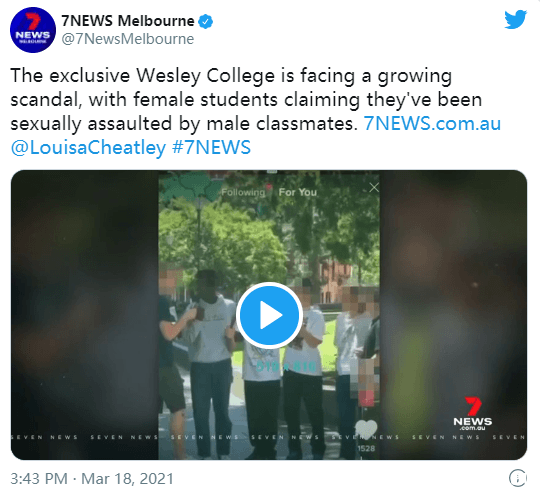Image resolution: width=540 pixels, height=489 pixels.
Task: Open the Twitter bird logo
Action: 515,20
